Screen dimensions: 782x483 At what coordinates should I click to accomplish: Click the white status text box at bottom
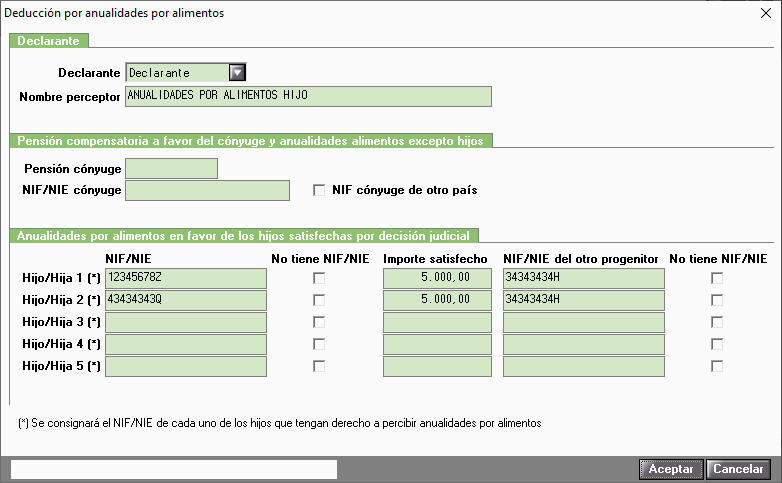174,470
